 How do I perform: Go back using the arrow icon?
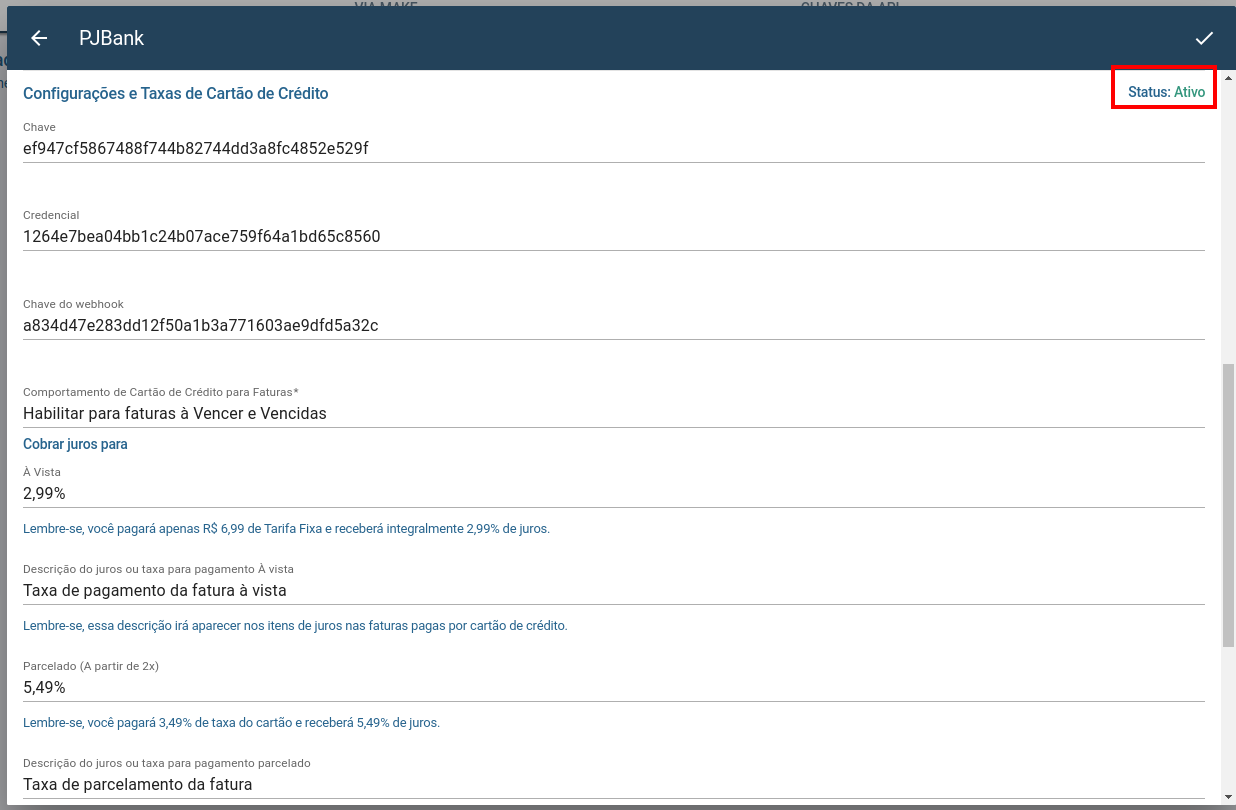[39, 38]
